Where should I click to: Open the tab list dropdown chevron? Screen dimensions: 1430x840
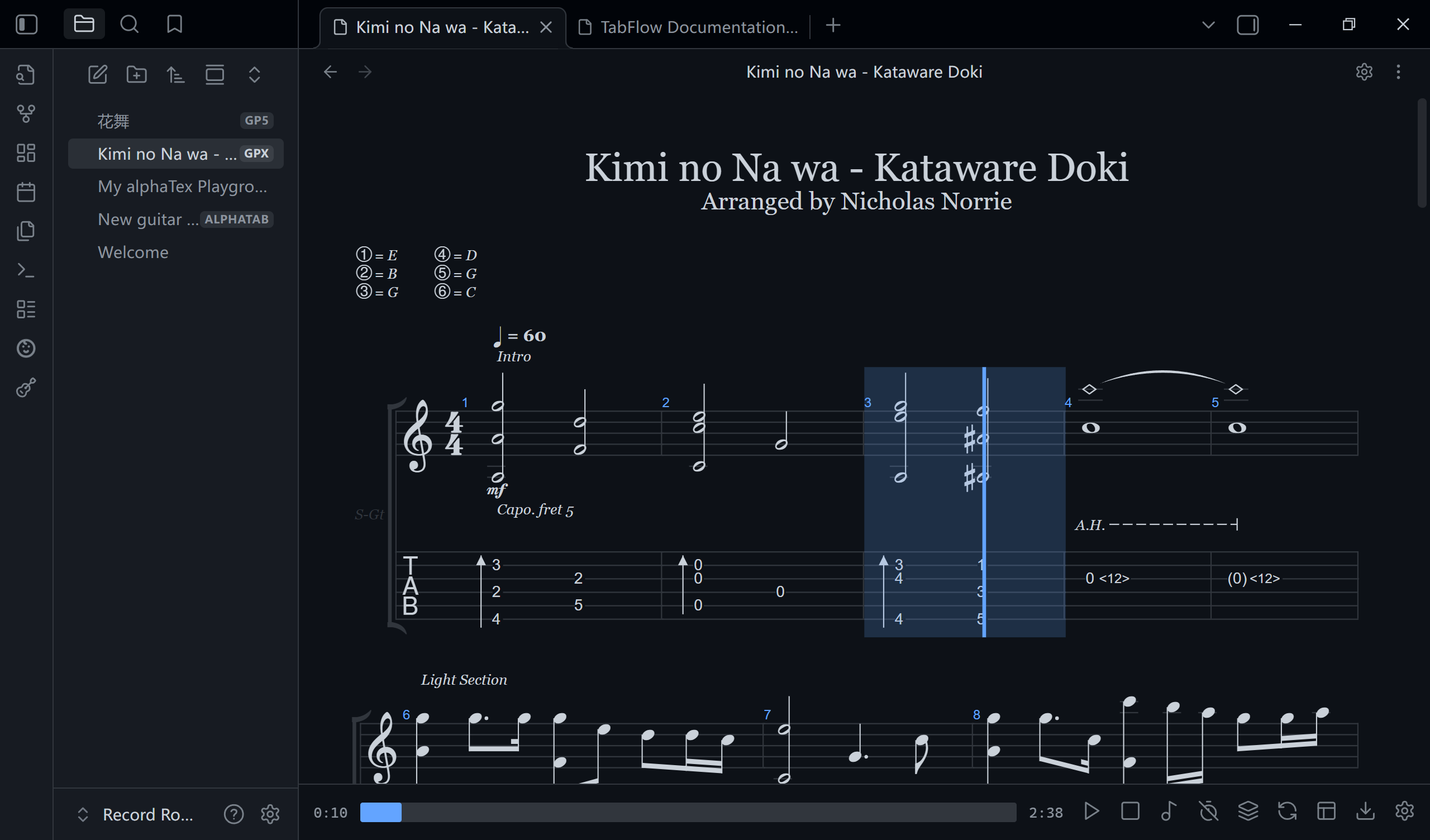click(x=1209, y=25)
